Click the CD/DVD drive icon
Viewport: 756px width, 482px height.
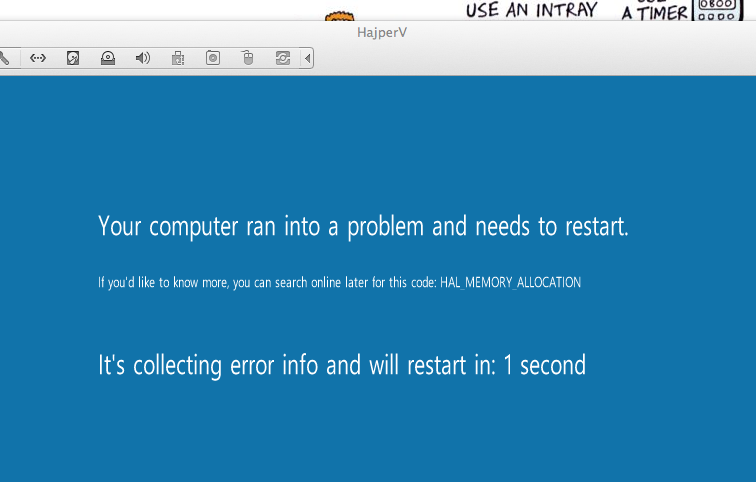click(108, 58)
